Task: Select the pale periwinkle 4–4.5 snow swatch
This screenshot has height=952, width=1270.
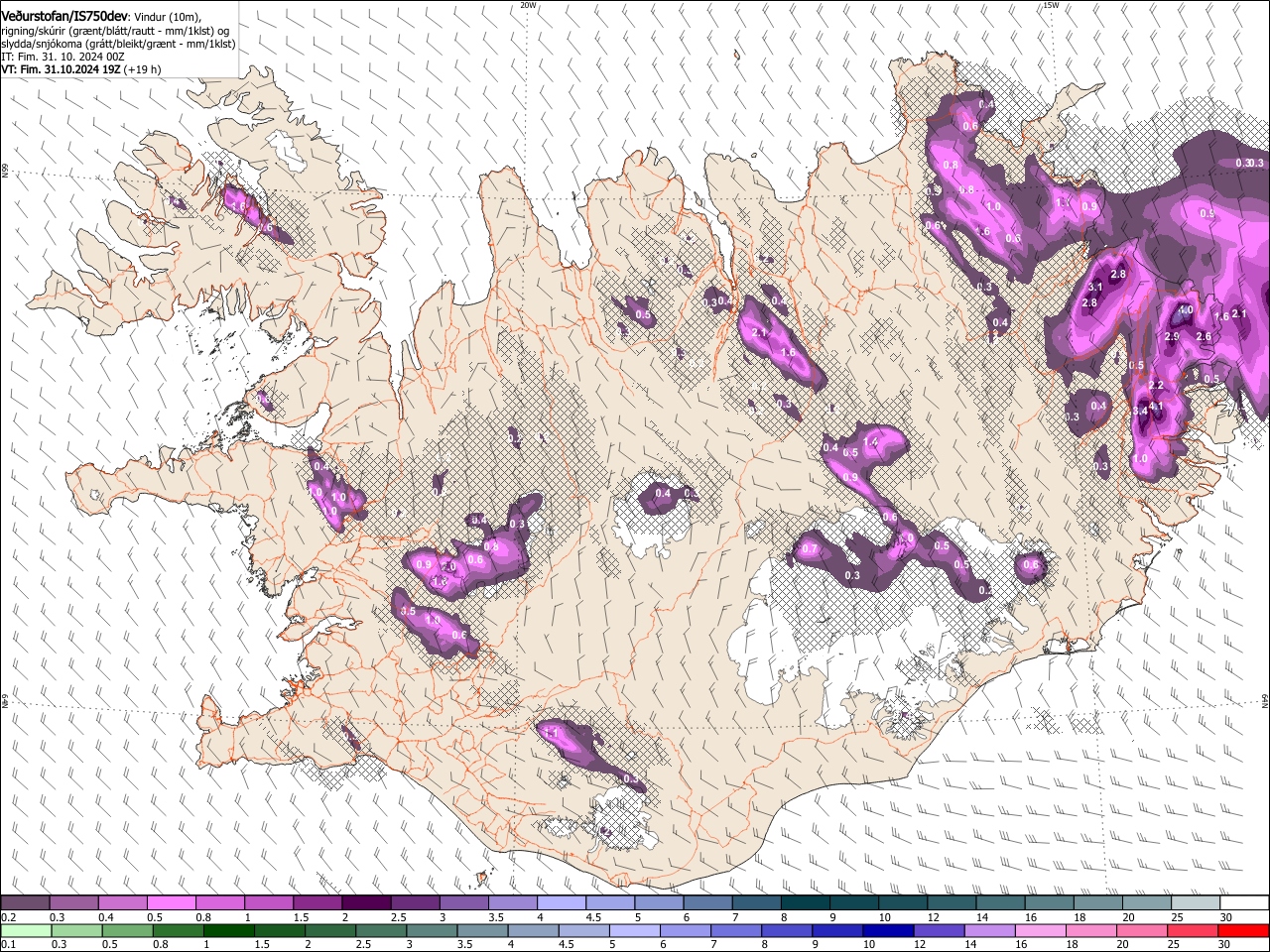Action: pos(562,903)
